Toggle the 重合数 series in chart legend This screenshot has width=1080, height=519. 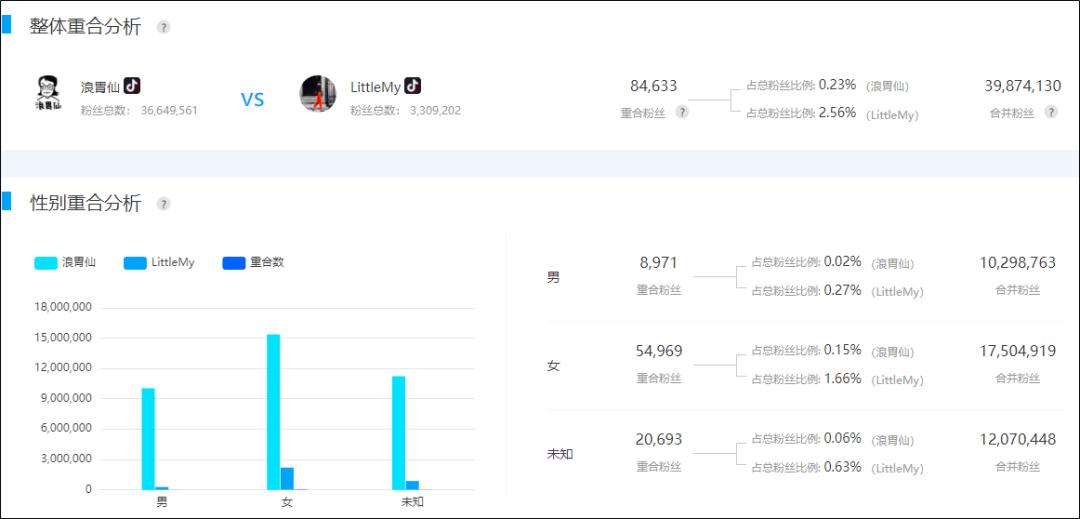pos(253,263)
